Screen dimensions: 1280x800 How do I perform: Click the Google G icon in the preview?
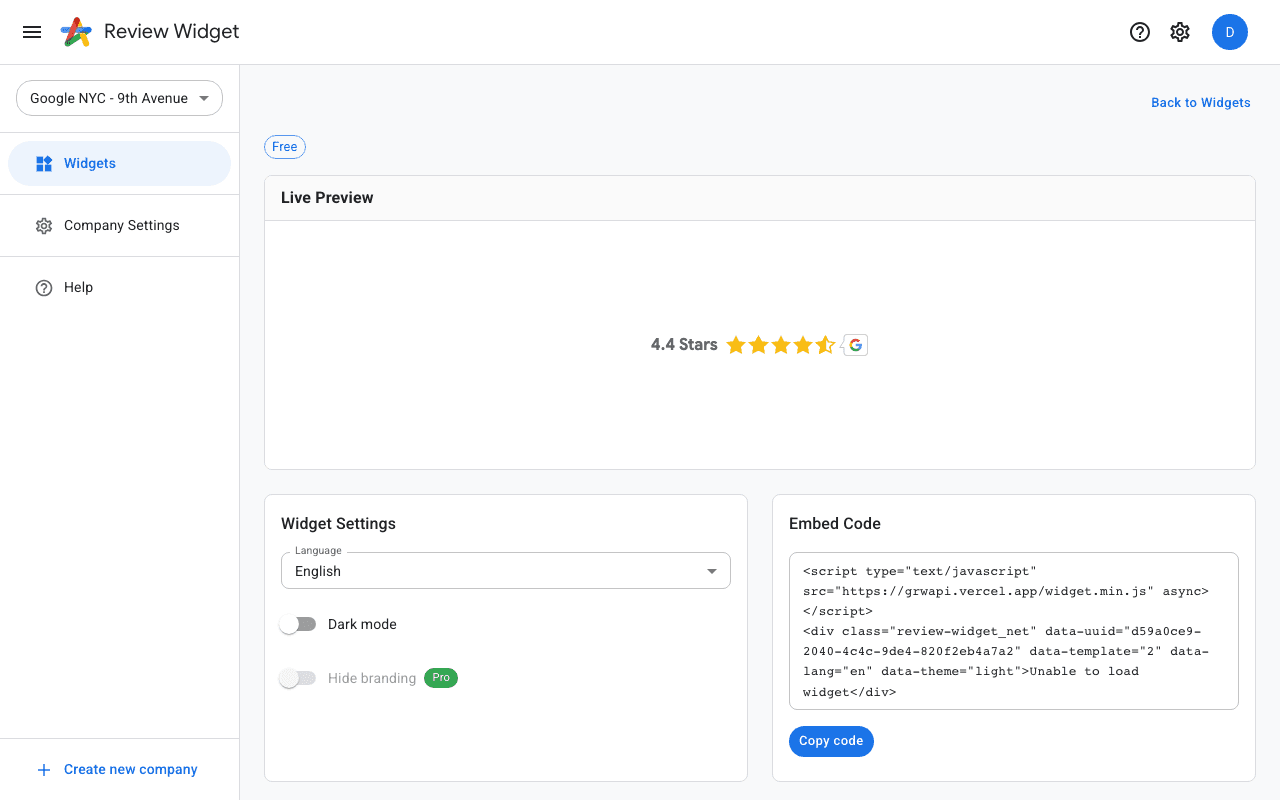click(856, 344)
